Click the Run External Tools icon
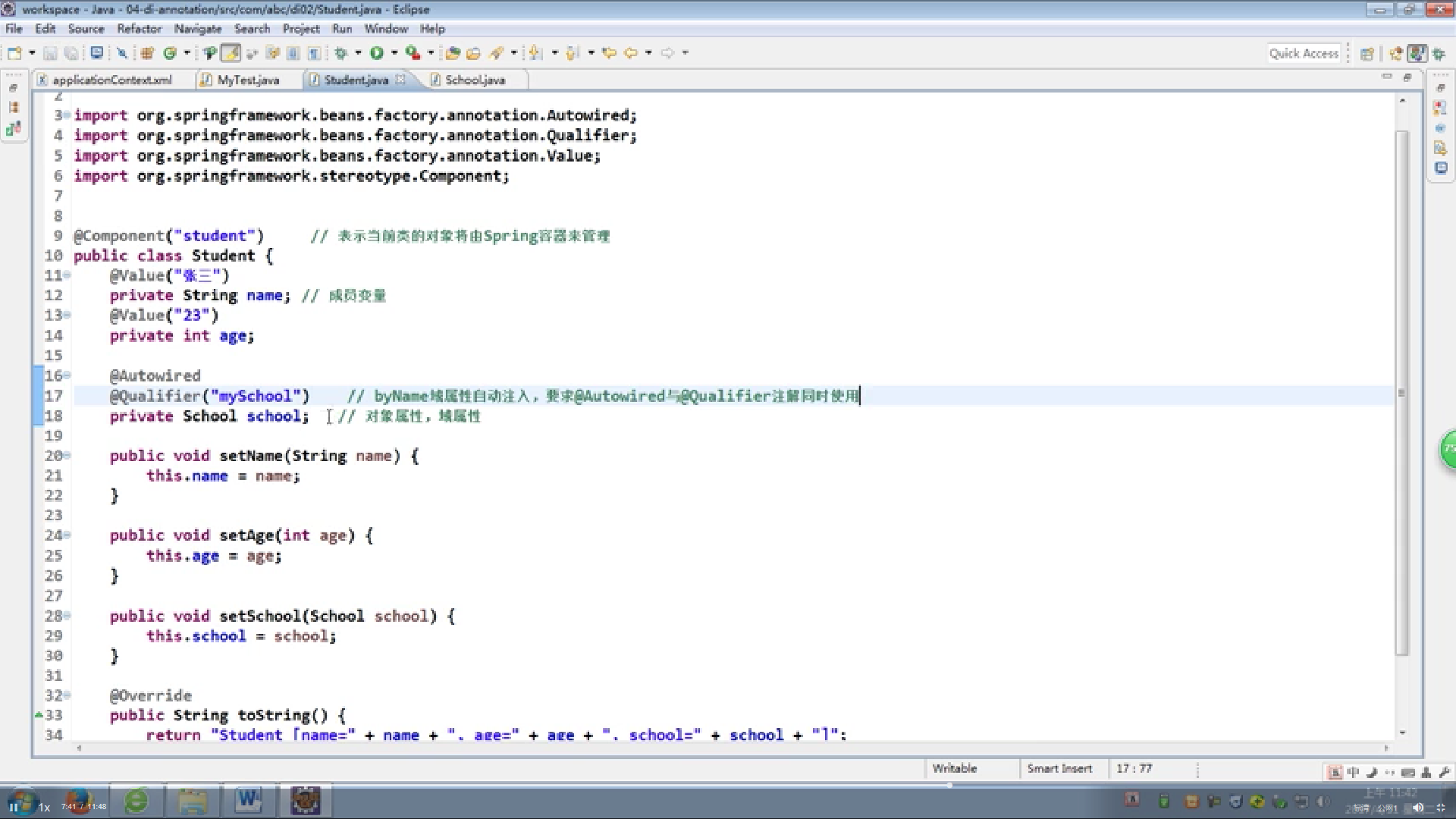Viewport: 1456px width, 819px height. click(x=413, y=53)
